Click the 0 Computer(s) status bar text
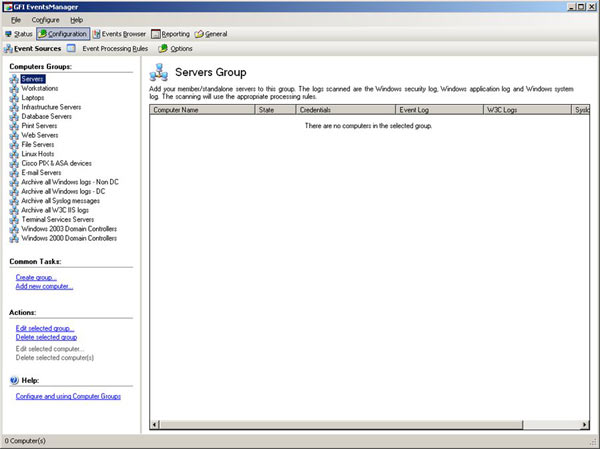 click(x=25, y=441)
